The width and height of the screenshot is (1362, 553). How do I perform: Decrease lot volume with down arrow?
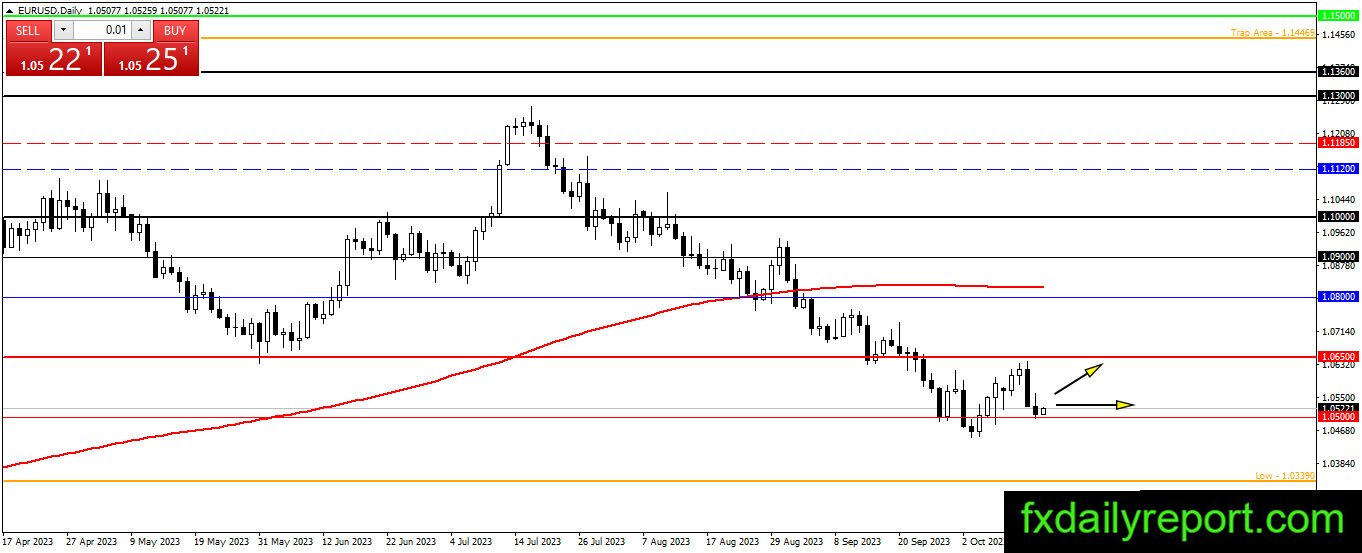point(62,30)
